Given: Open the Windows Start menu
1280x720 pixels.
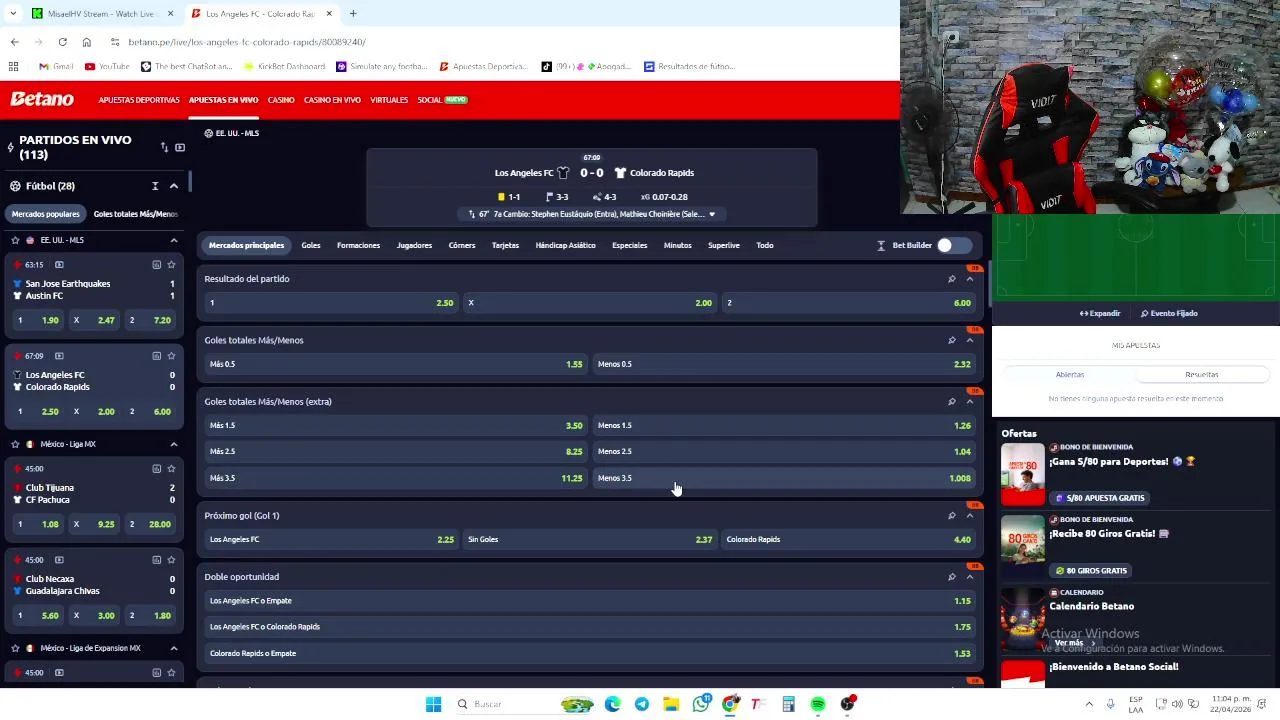Looking at the screenshot, I should tap(433, 704).
